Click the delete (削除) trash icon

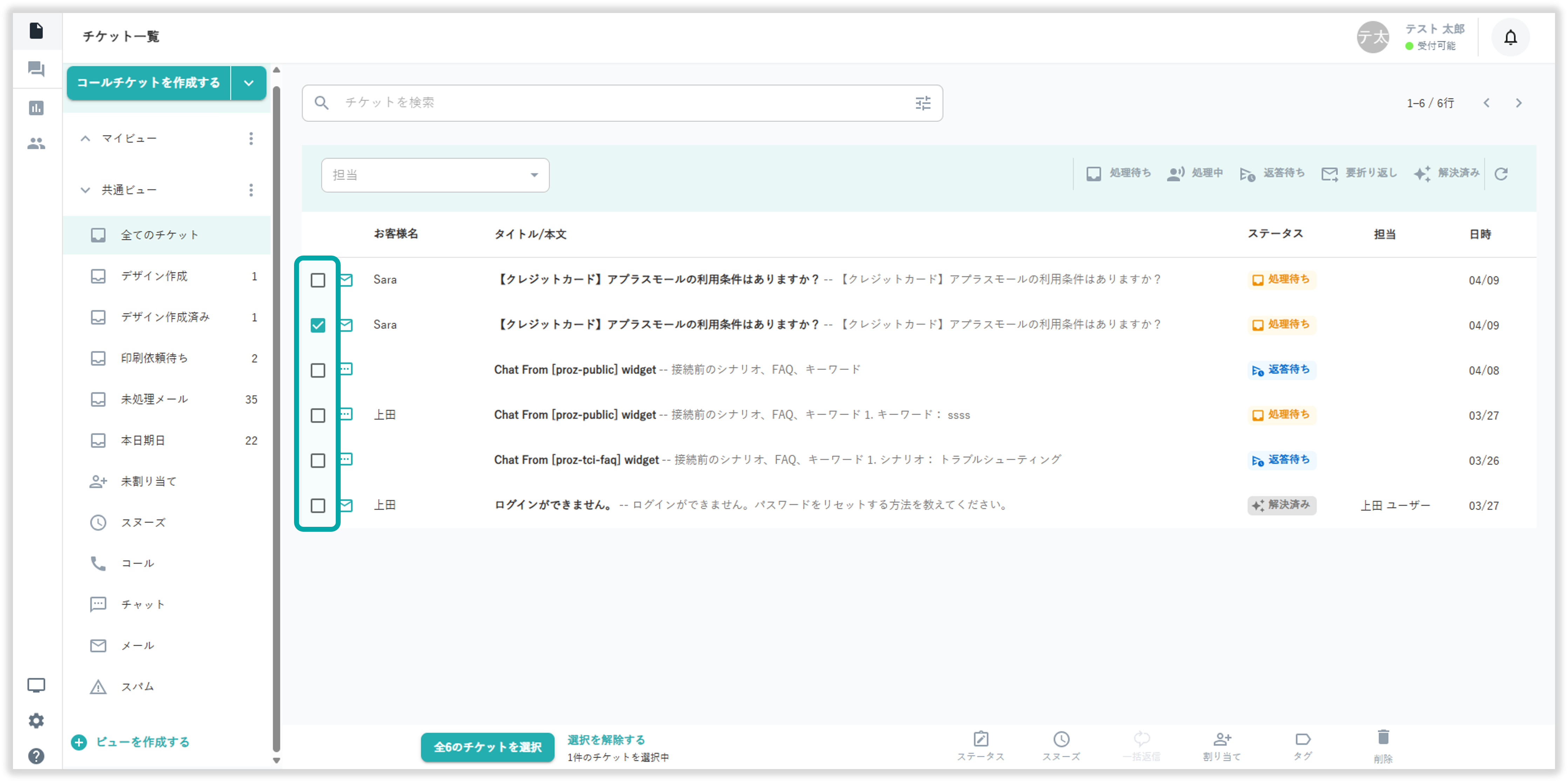(x=1383, y=737)
